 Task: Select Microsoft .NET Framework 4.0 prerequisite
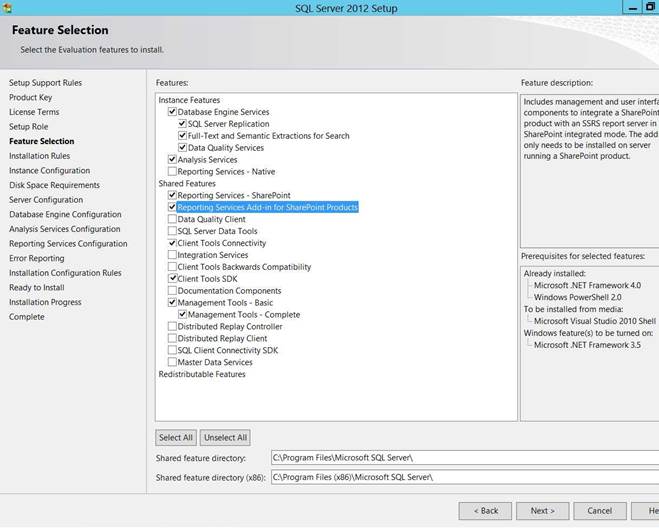click(587, 285)
